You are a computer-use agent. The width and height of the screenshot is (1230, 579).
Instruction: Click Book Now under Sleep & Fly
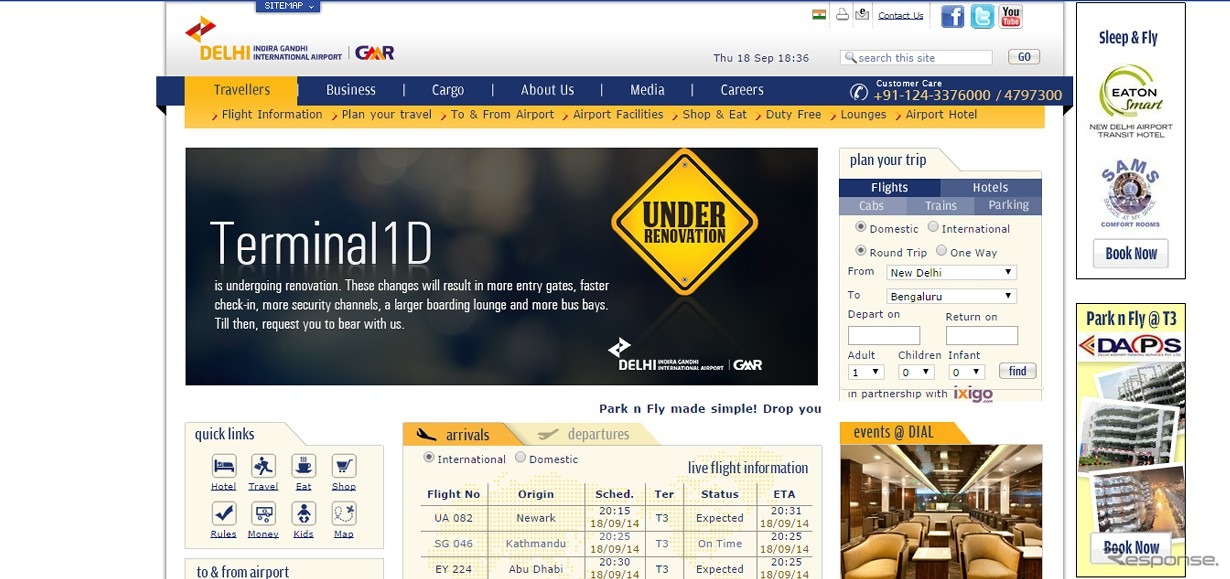coord(1131,253)
